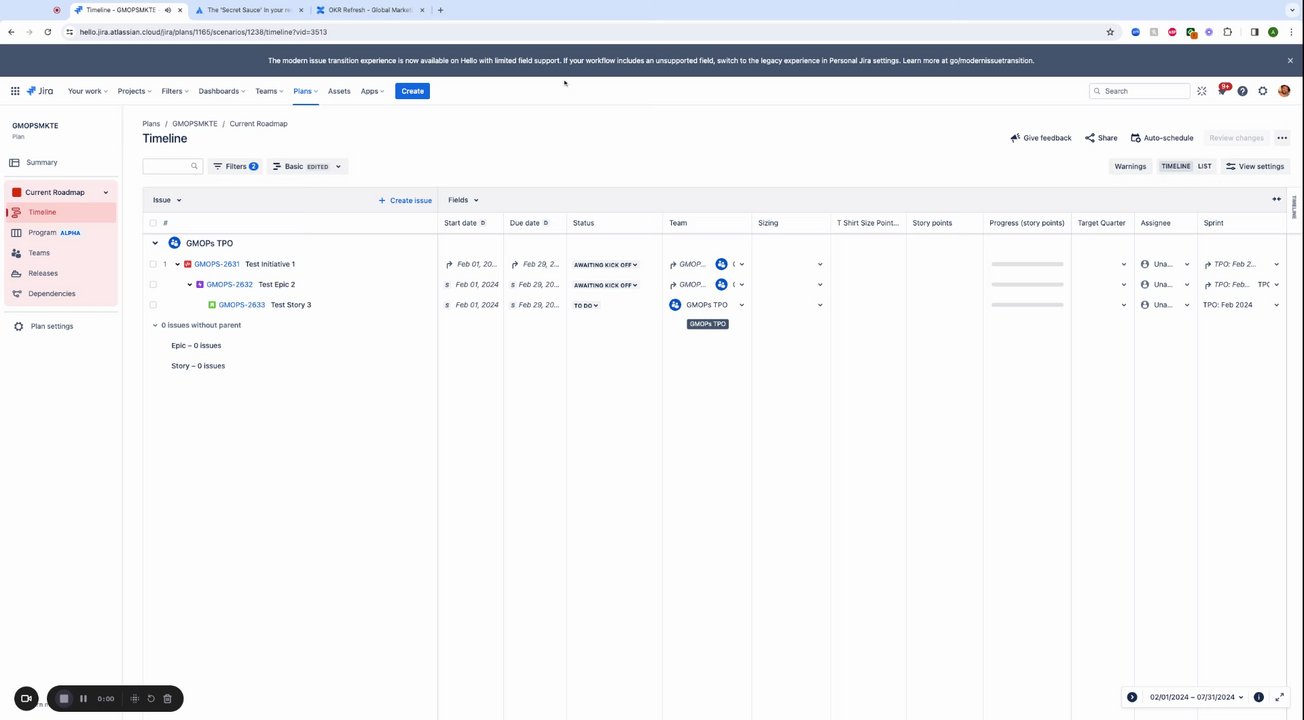Open the Issue column dropdown
Image resolution: width=1304 pixels, height=720 pixels.
coord(167,200)
